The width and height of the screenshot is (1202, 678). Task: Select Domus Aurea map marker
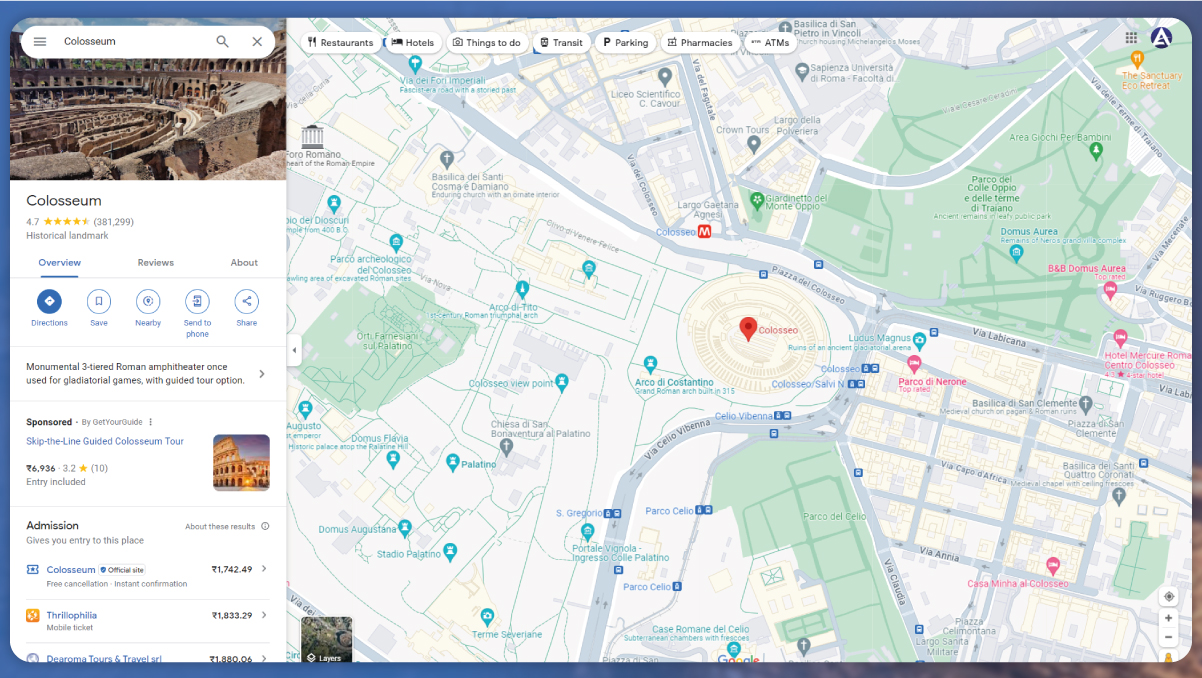pyautogui.click(x=1017, y=252)
